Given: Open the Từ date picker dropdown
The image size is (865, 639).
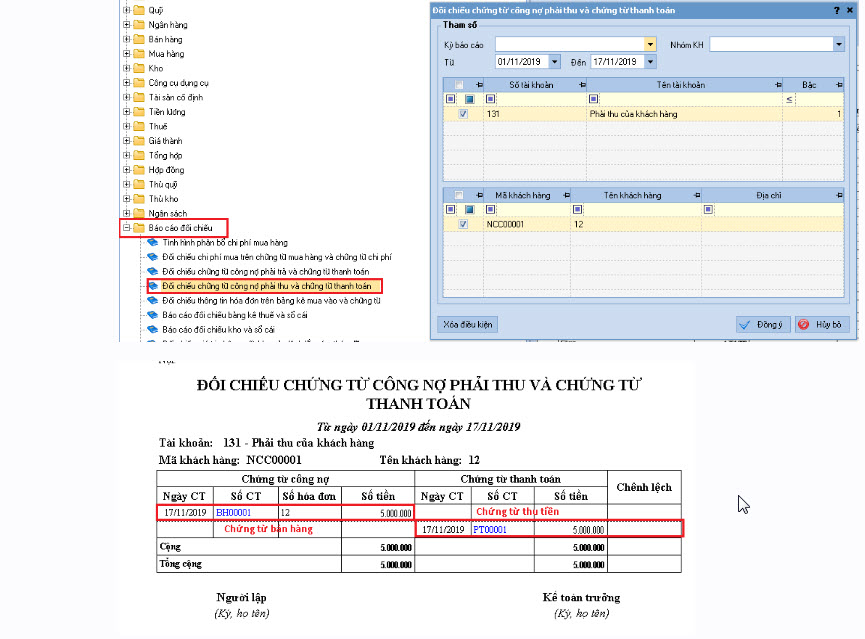Looking at the screenshot, I should pyautogui.click(x=555, y=62).
